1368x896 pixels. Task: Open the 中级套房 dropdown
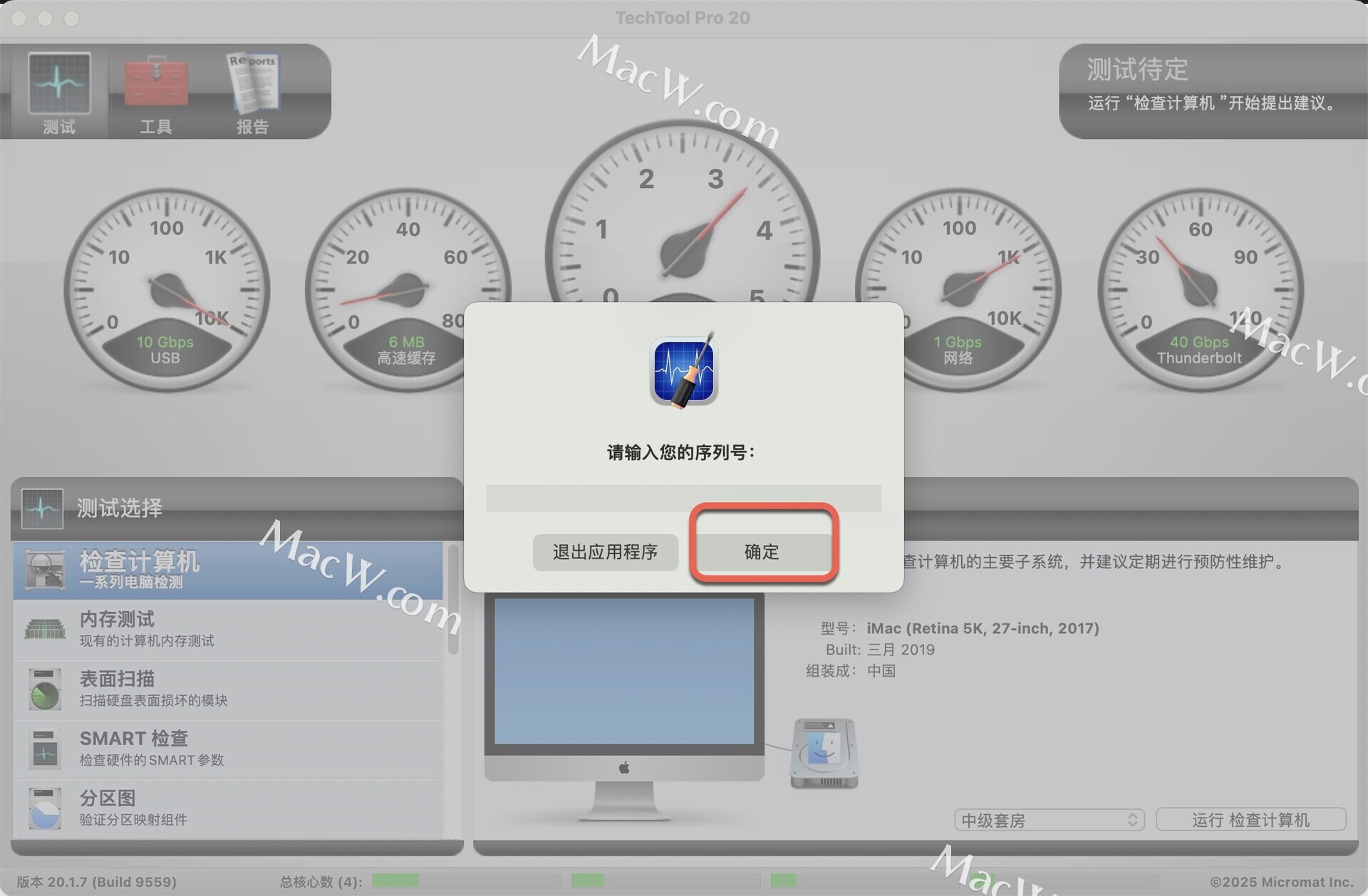coord(1050,820)
